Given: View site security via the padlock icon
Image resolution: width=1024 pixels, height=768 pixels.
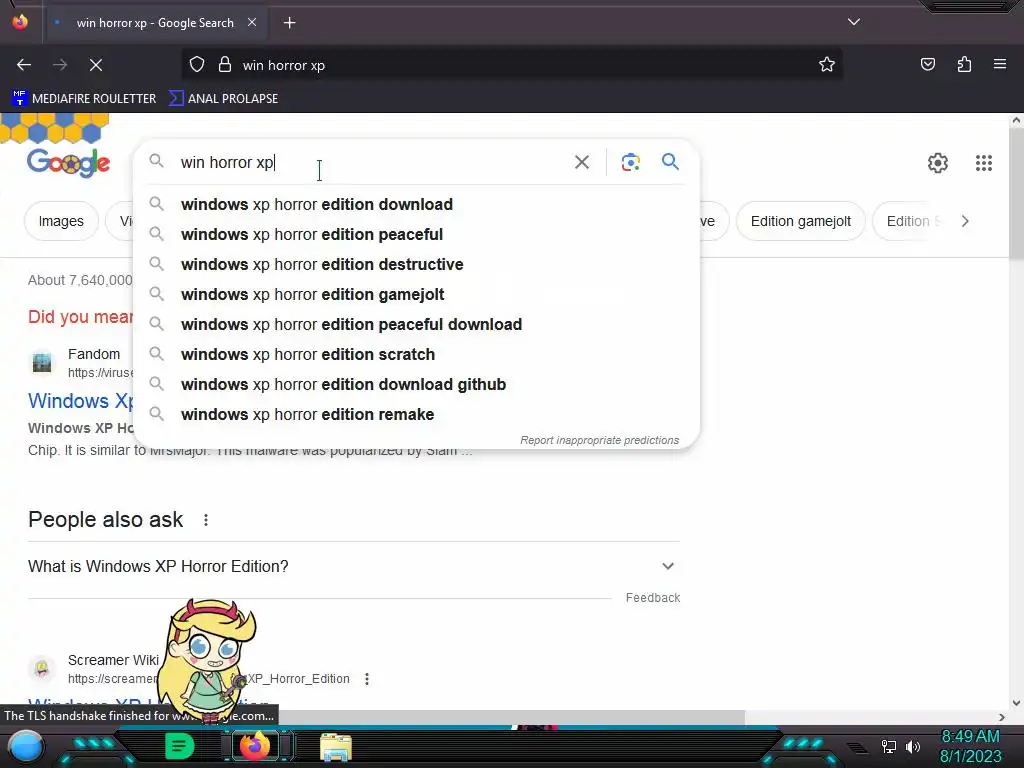Looking at the screenshot, I should click(225, 65).
